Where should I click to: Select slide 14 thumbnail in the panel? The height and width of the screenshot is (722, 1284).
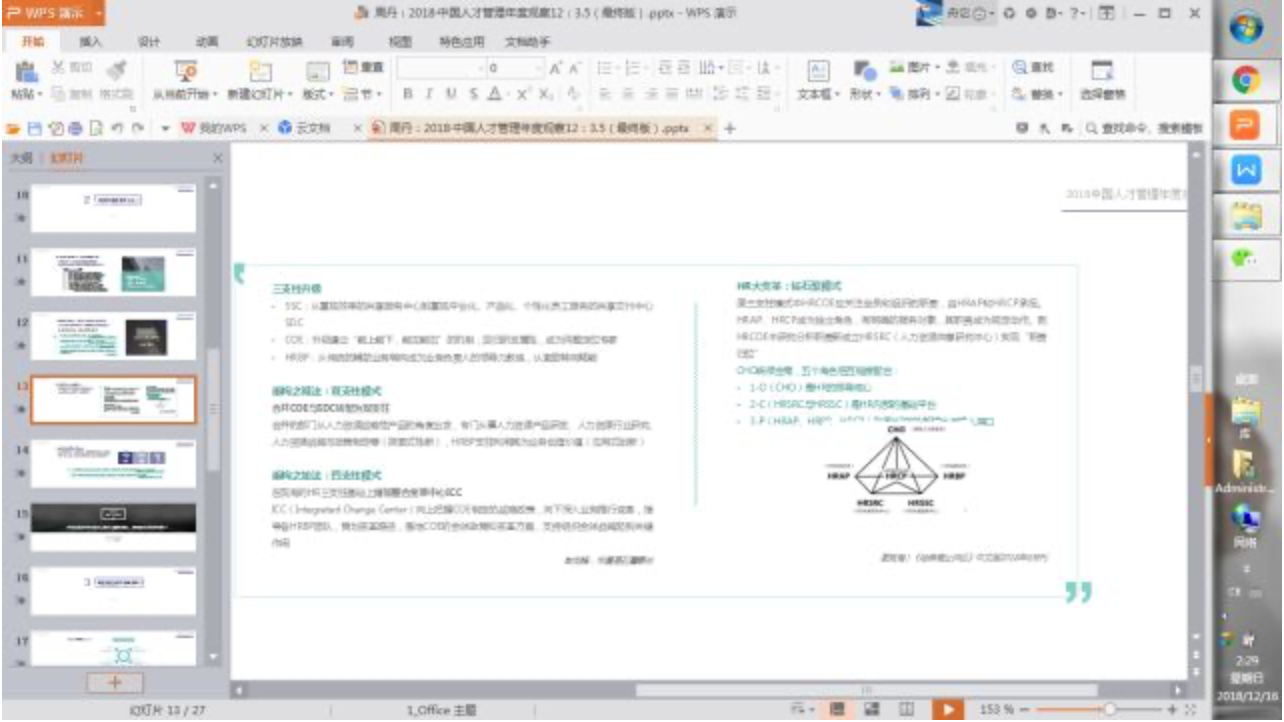pos(113,464)
